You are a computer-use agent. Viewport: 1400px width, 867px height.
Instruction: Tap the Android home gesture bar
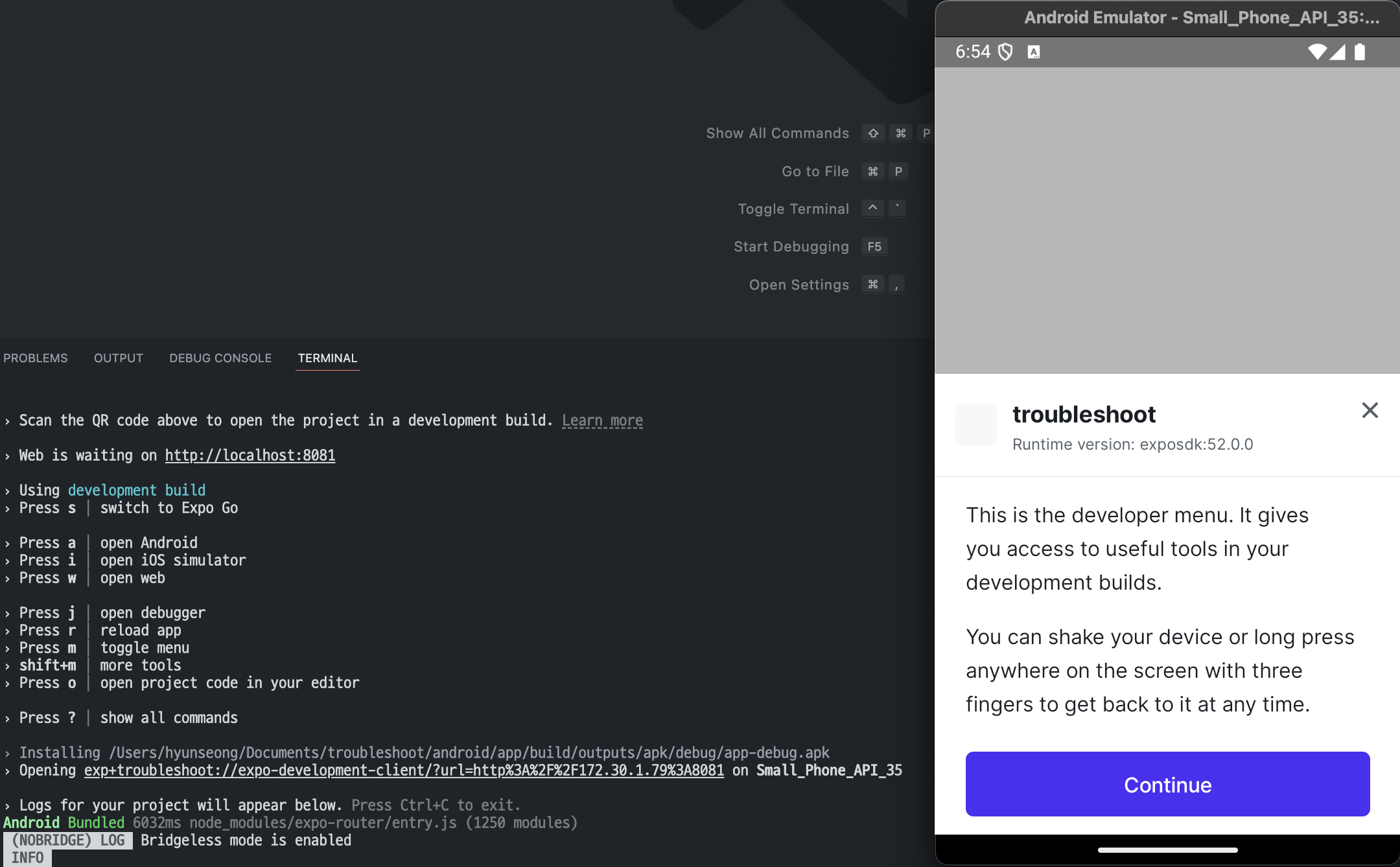pyautogui.click(x=1167, y=850)
